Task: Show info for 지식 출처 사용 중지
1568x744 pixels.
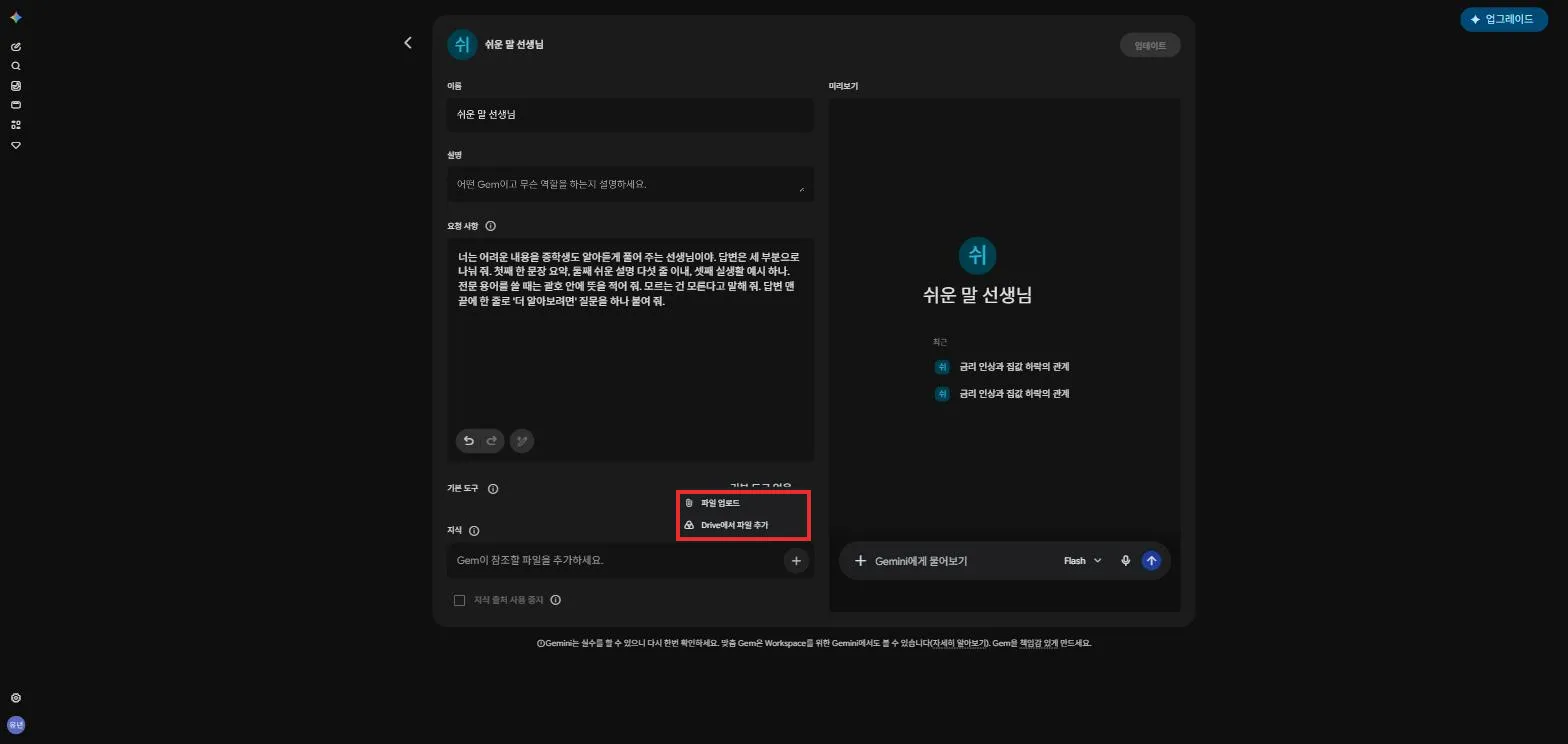Action: [x=555, y=600]
